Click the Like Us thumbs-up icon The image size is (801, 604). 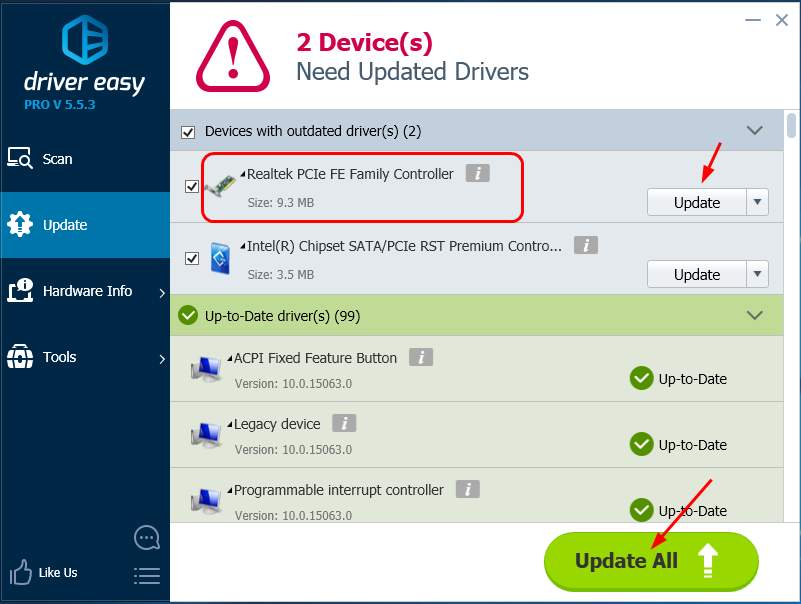click(20, 572)
